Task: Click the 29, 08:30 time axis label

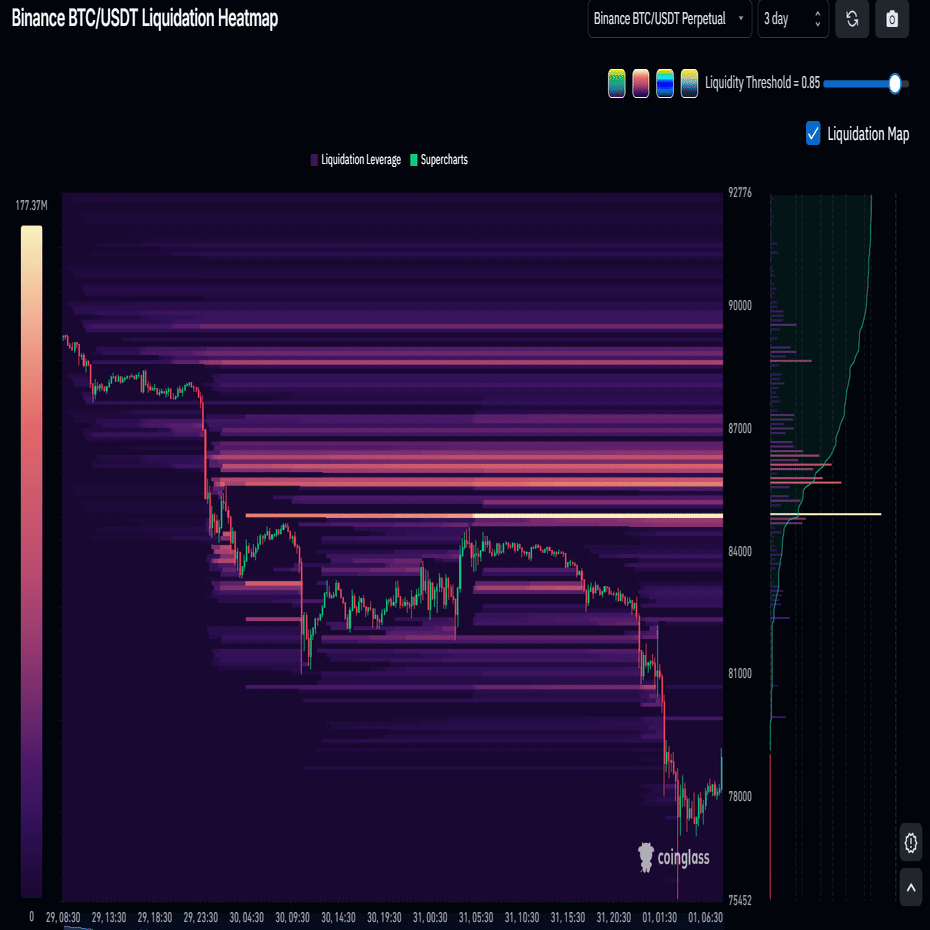Action: pos(63,918)
